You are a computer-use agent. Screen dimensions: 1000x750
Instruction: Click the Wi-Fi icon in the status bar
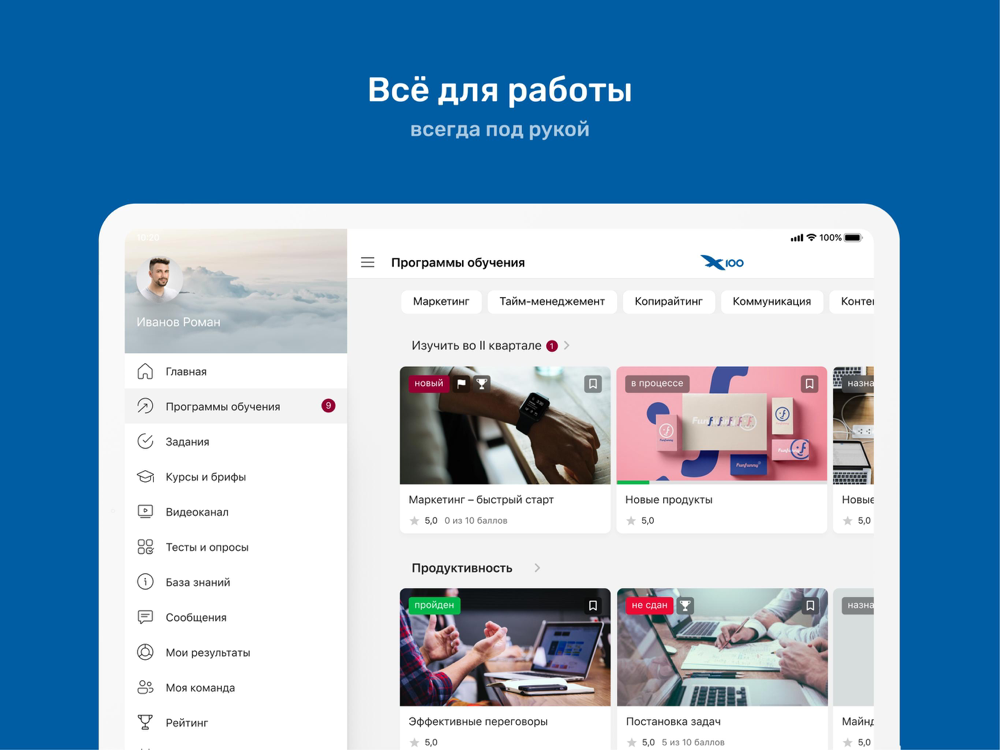point(811,237)
